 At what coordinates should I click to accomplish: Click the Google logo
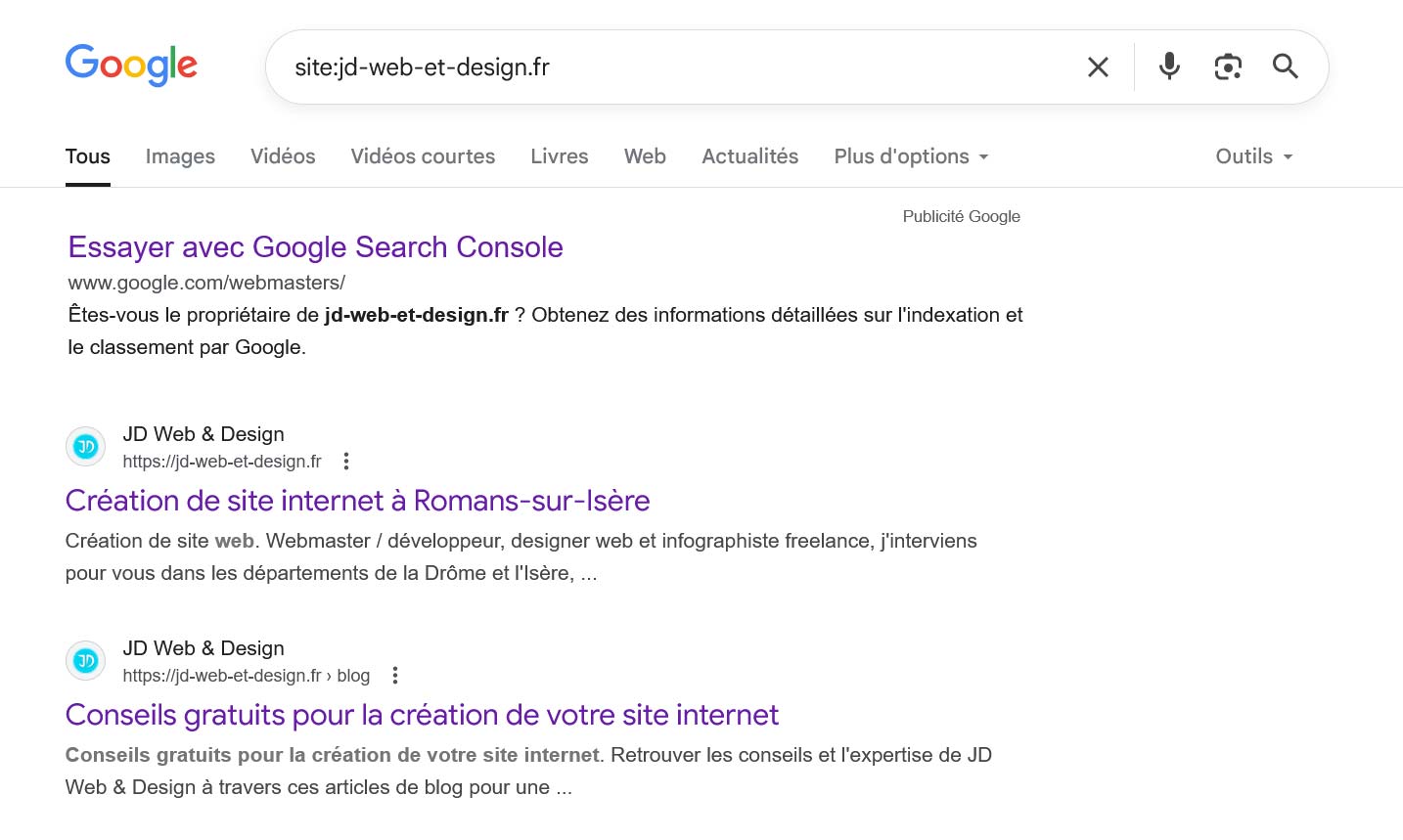click(131, 66)
